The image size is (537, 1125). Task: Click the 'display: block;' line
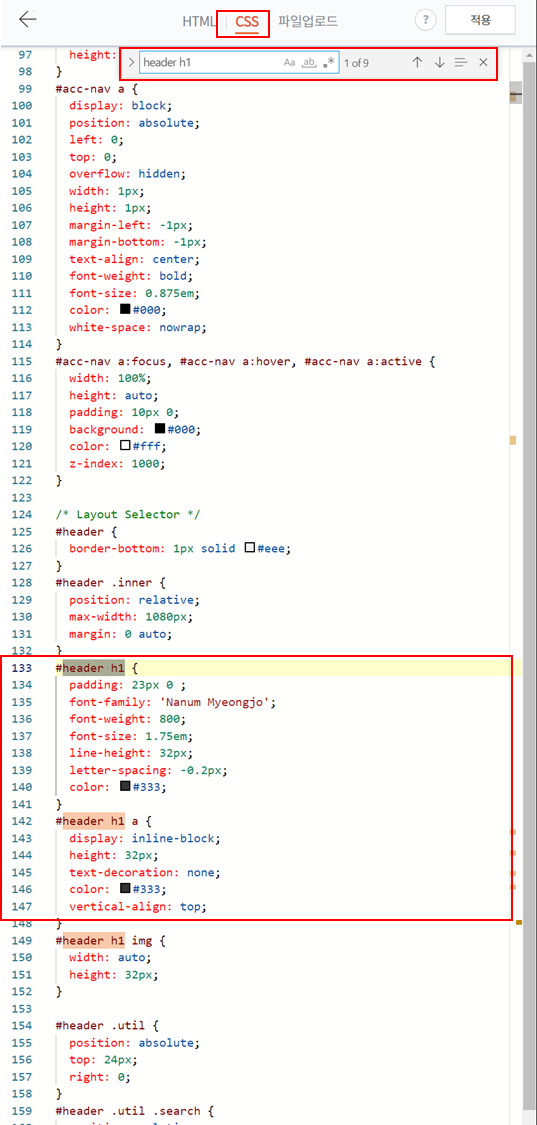(121, 105)
